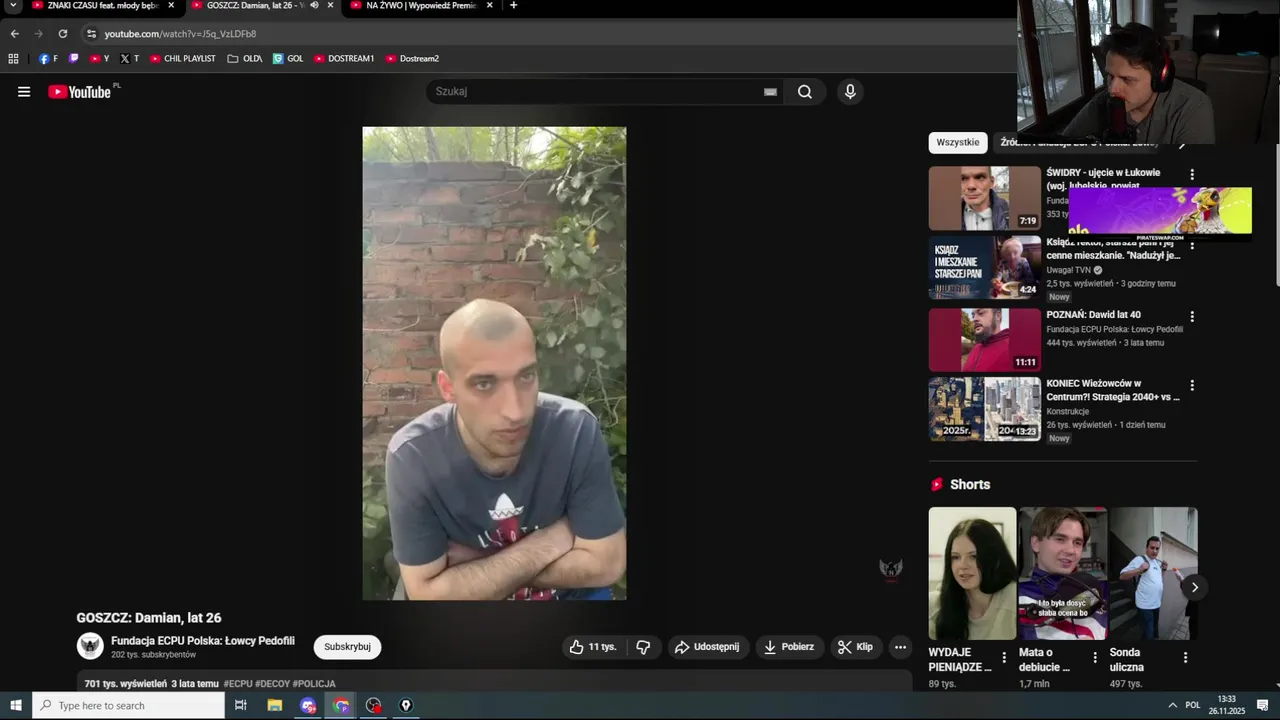Open the WYDAJE PIENIĄDZE short

(x=972, y=573)
